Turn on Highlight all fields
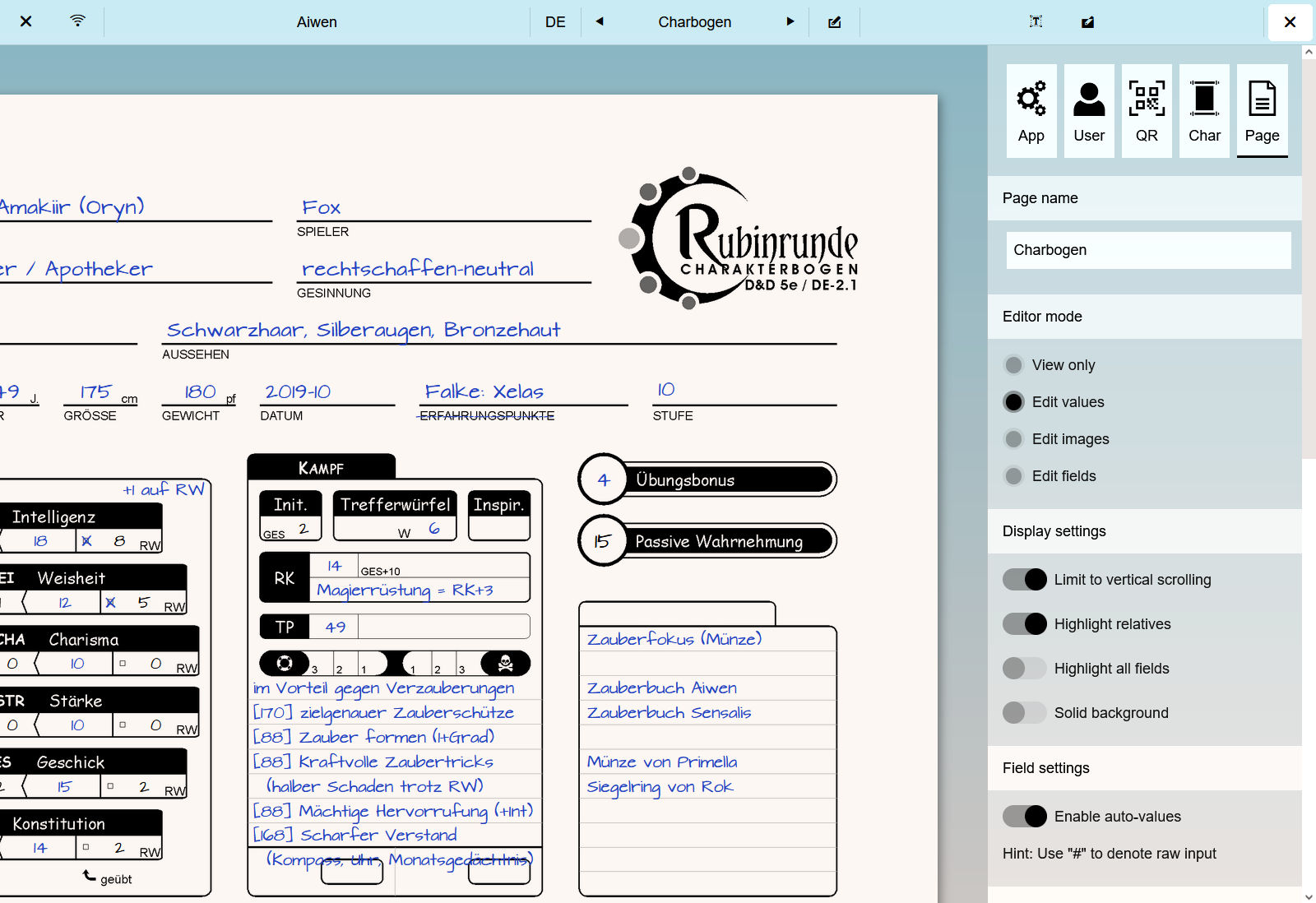 (x=1025, y=669)
